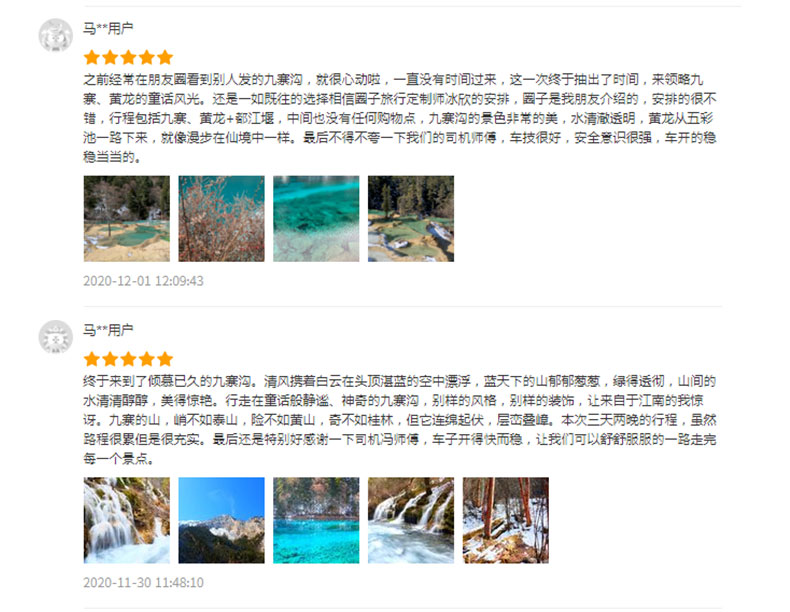Click the first reviewer's avatar icon
Viewport: 790px width, 612px height.
tap(55, 35)
